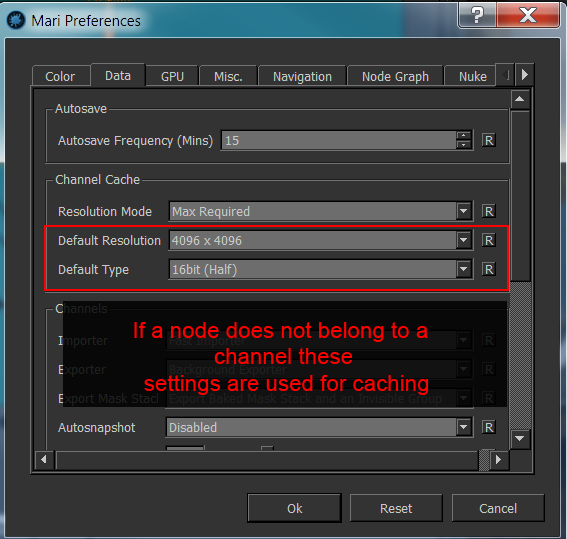567x539 pixels.
Task: Click the vertical scrollbar down arrow
Action: click(x=520, y=439)
